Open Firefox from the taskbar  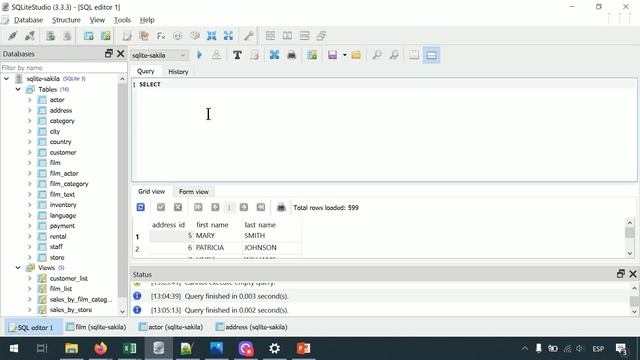(100, 348)
